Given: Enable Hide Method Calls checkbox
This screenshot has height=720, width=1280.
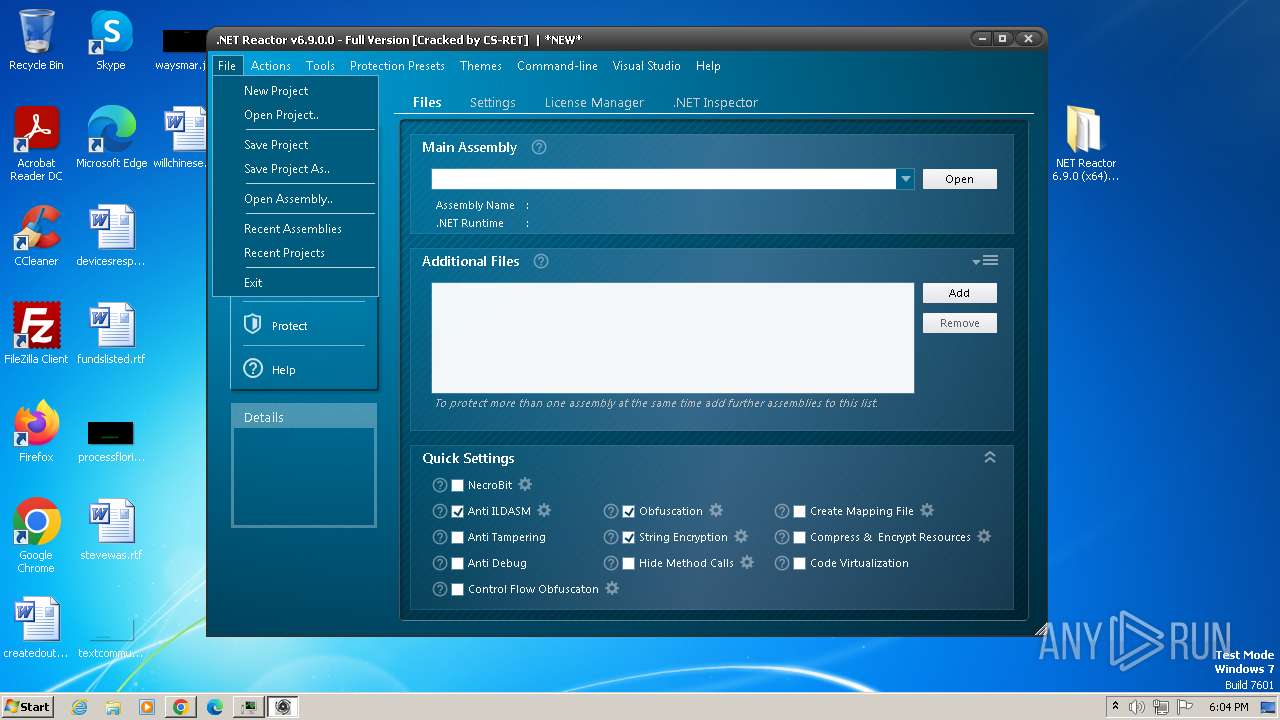Looking at the screenshot, I should [628, 563].
